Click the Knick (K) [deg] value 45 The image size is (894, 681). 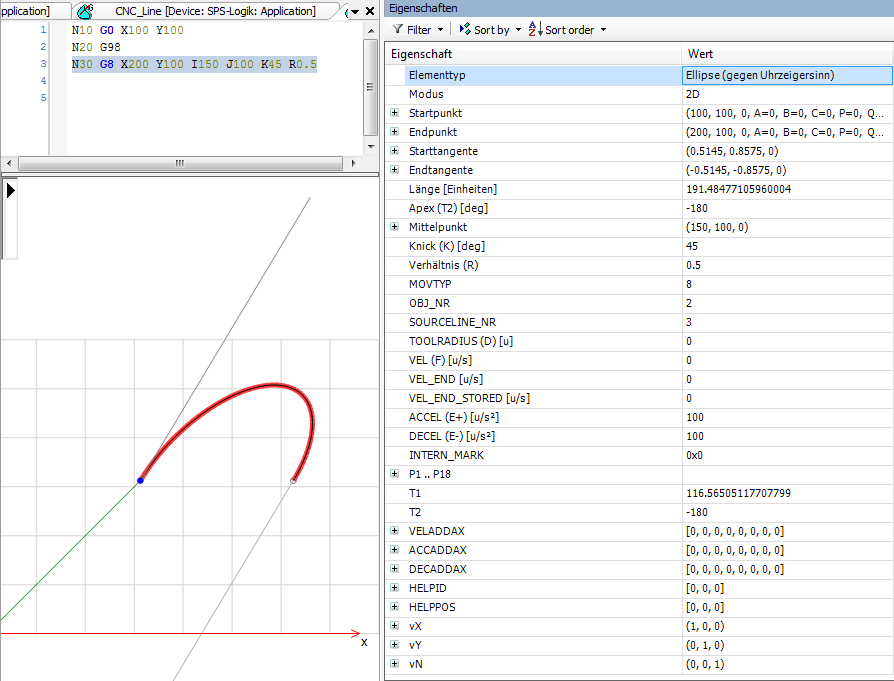[787, 246]
